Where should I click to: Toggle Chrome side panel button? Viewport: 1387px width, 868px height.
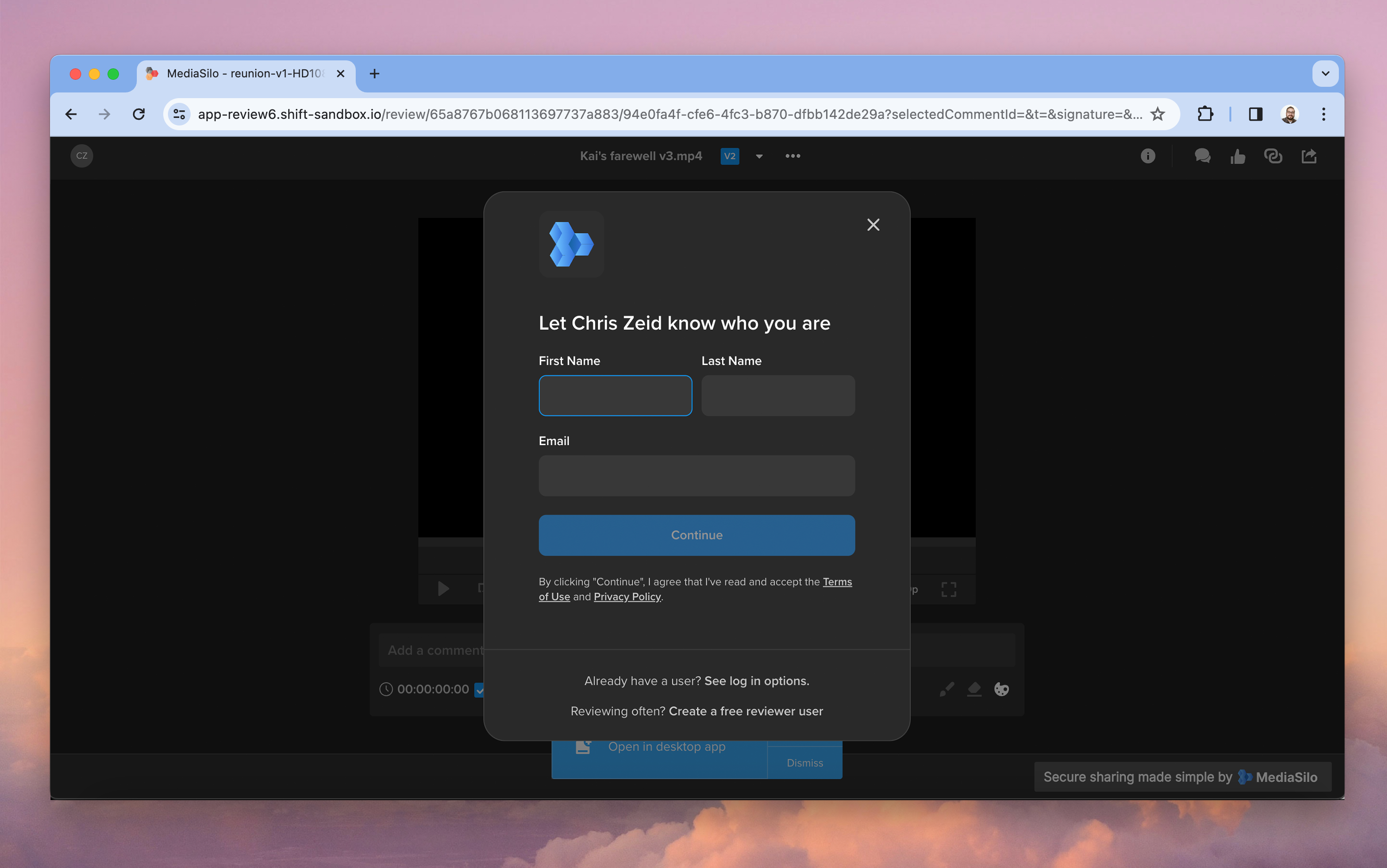click(x=1255, y=114)
